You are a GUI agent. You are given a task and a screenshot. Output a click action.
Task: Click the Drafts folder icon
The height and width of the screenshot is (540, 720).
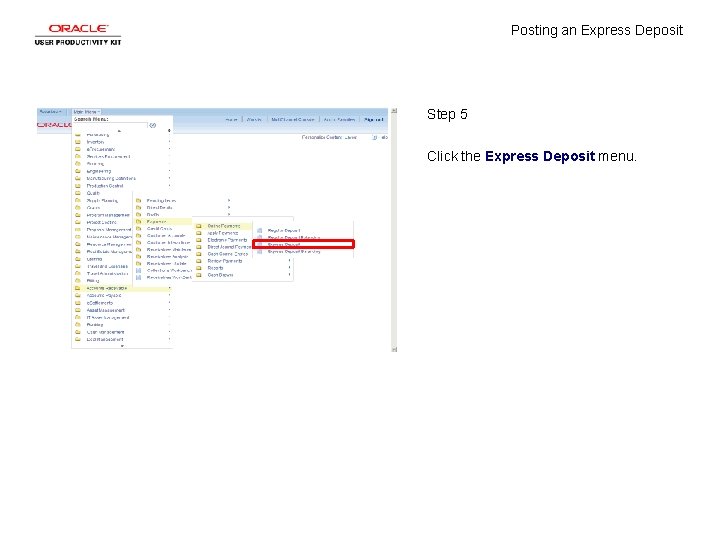click(x=138, y=214)
